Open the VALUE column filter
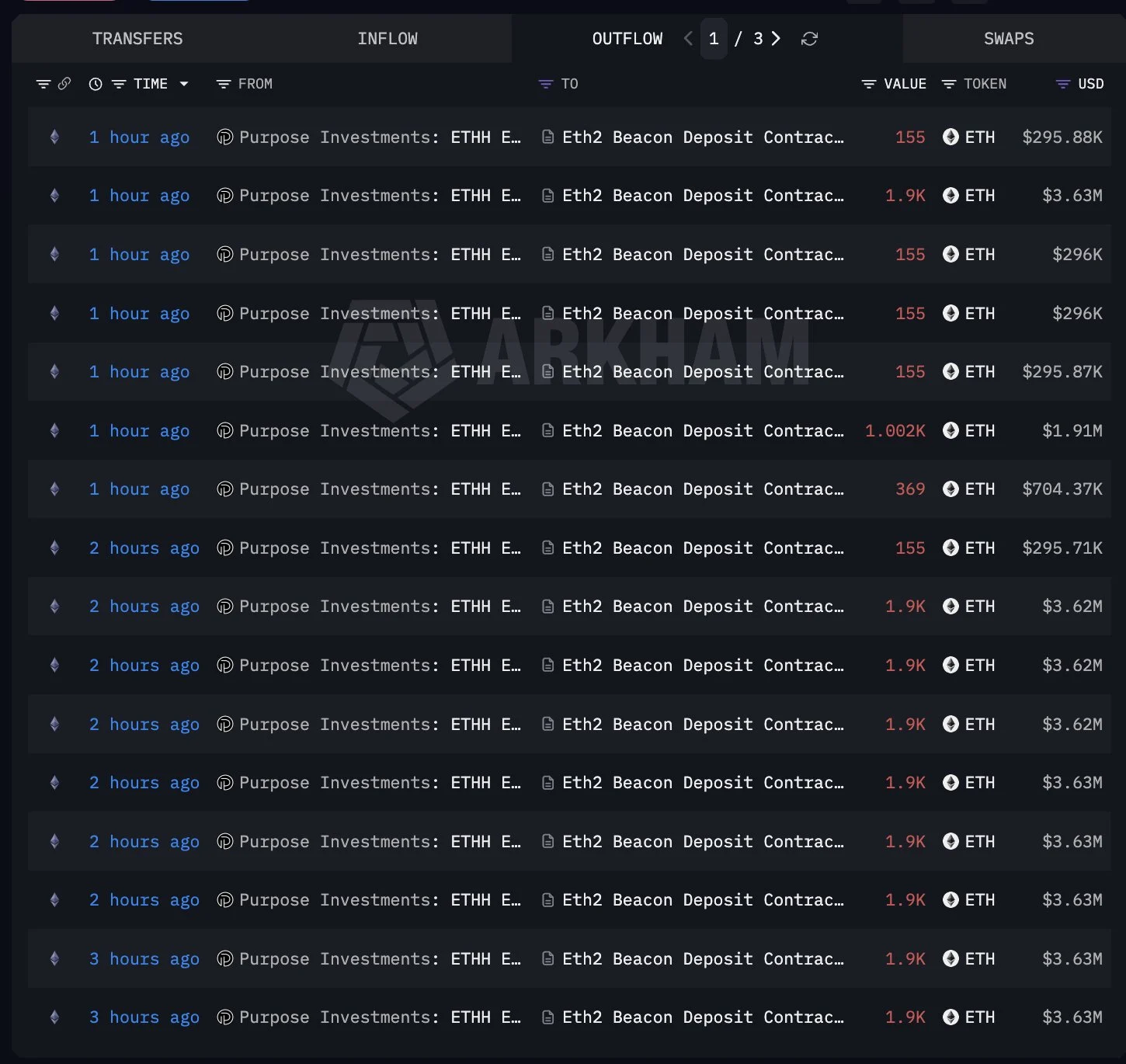This screenshot has width=1126, height=1064. (869, 84)
